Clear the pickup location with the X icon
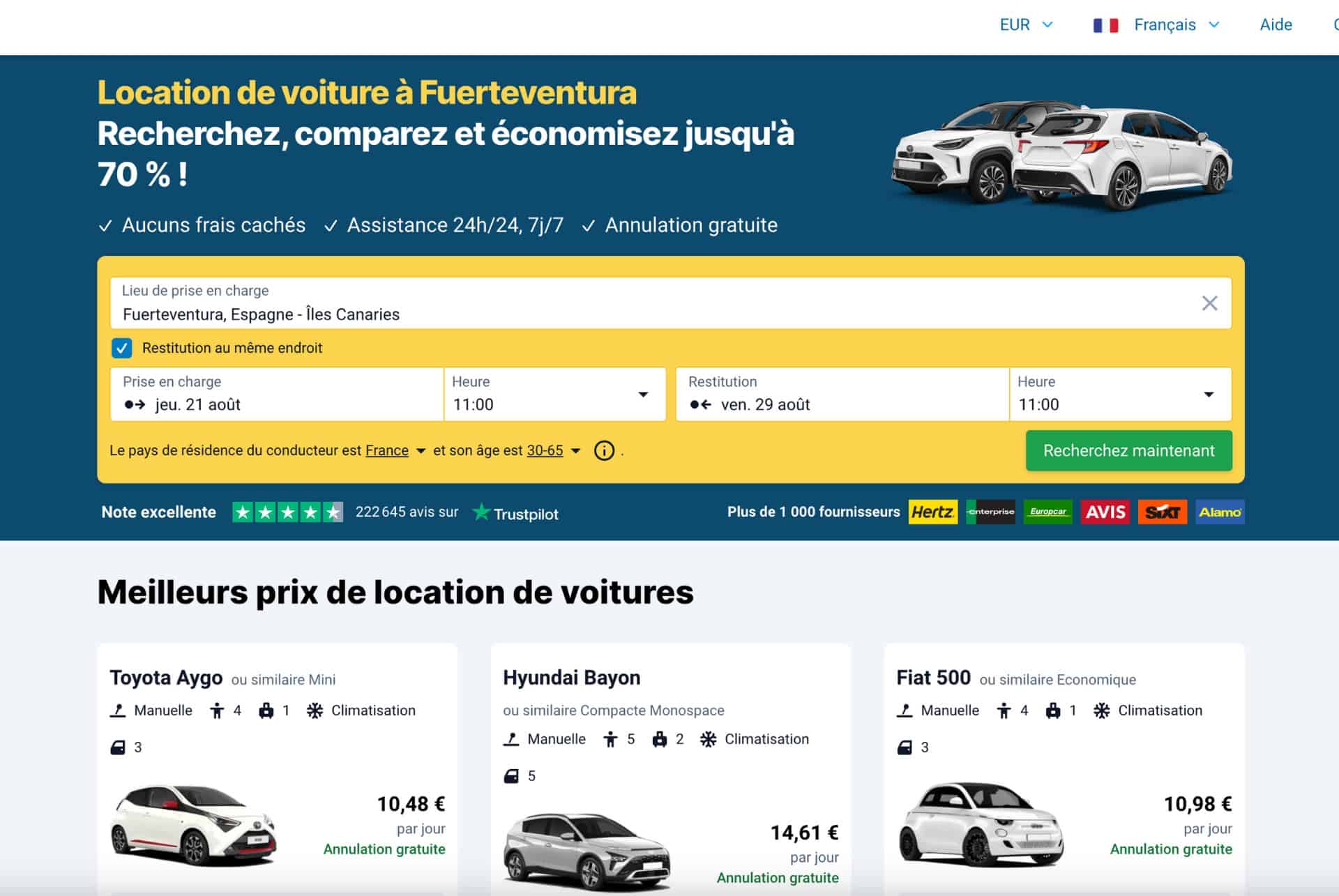 (1210, 303)
